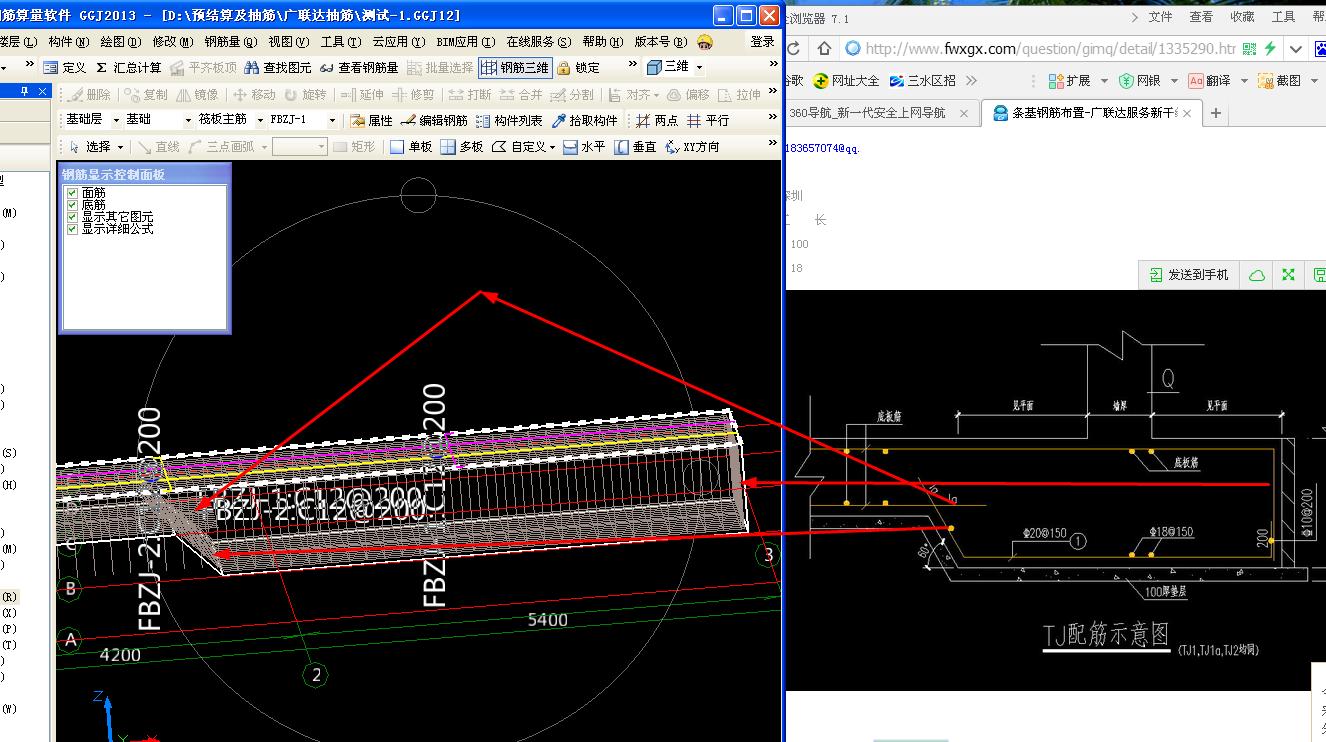Viewport: 1326px width, 742px height.
Task: Open 绘图(D) menu
Action: coord(120,42)
